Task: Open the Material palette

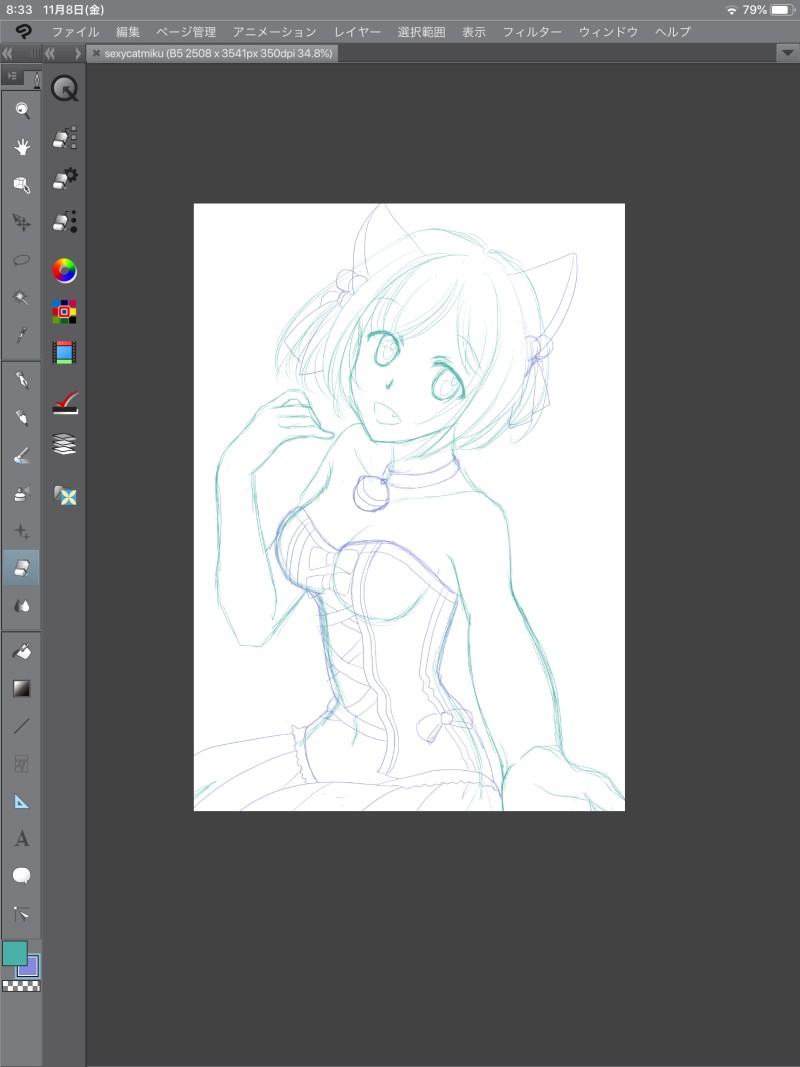Action: pyautogui.click(x=65, y=495)
